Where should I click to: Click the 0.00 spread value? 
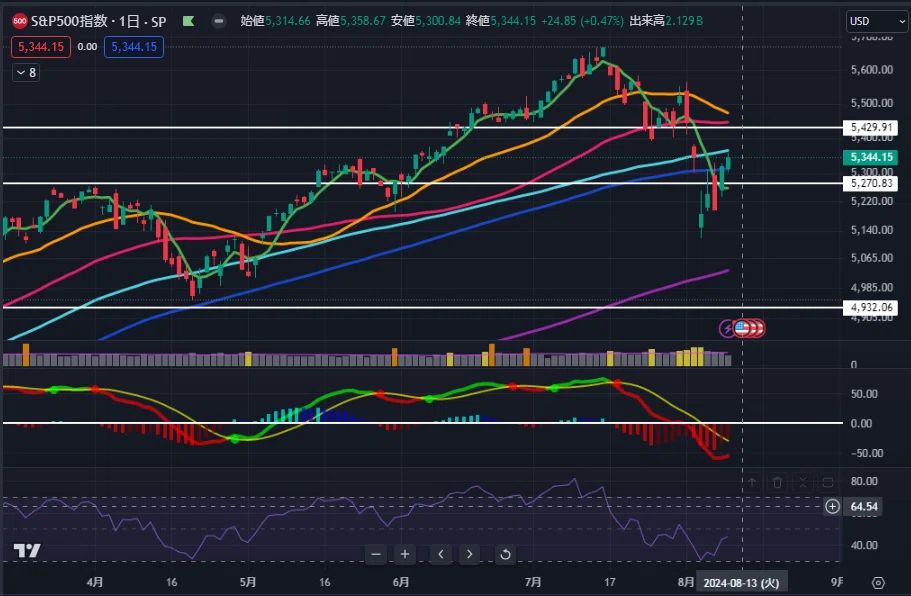pos(87,47)
